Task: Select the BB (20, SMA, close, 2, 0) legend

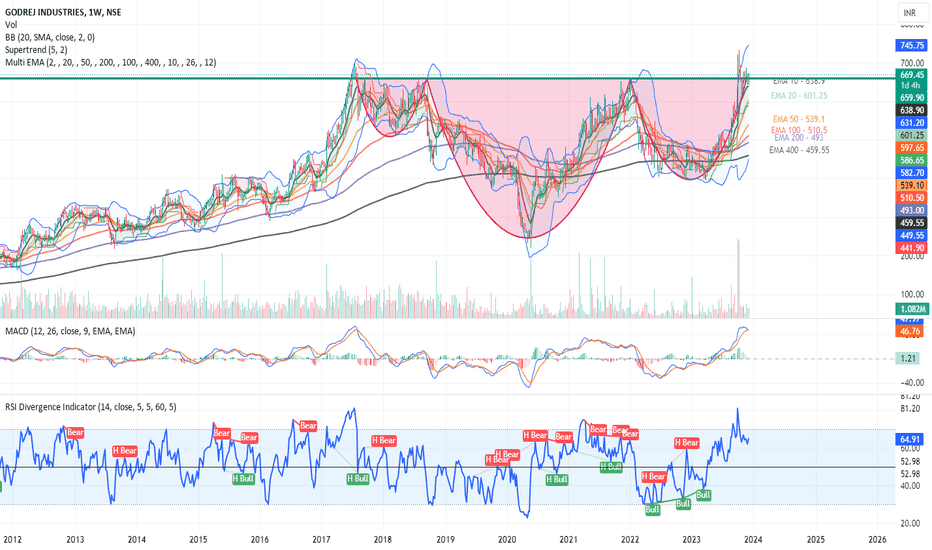Action: (x=50, y=37)
